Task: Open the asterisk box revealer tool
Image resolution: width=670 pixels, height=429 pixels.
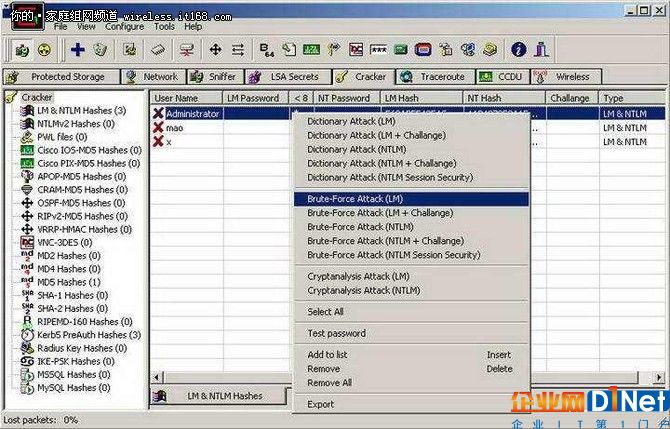Action: pos(378,50)
